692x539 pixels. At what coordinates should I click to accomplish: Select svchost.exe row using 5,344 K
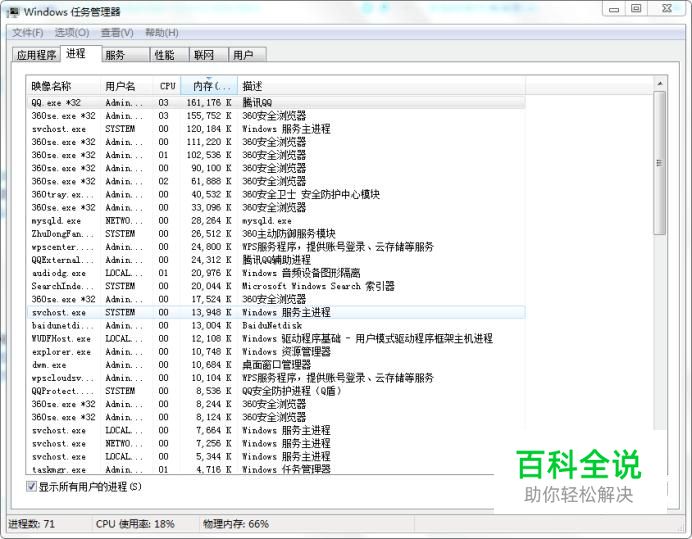click(276, 456)
